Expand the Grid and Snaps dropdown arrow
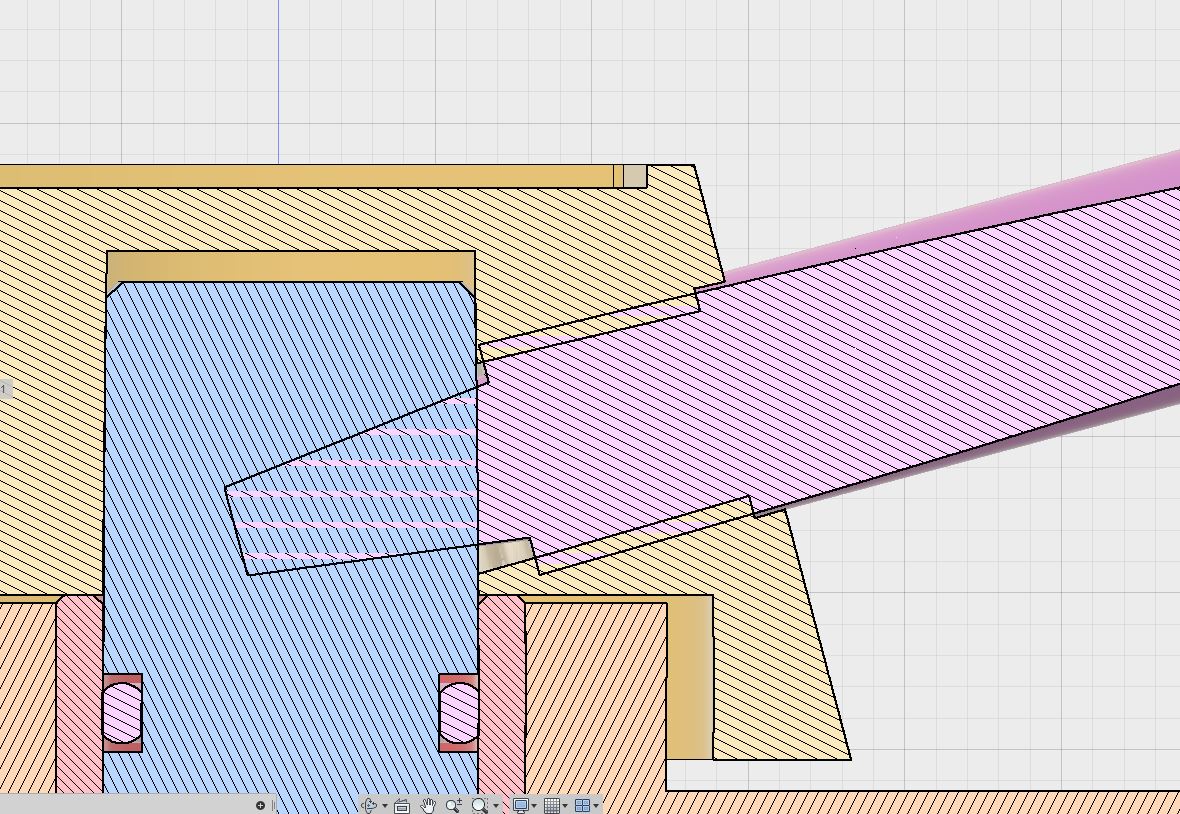This screenshot has width=1180, height=814. point(565,806)
